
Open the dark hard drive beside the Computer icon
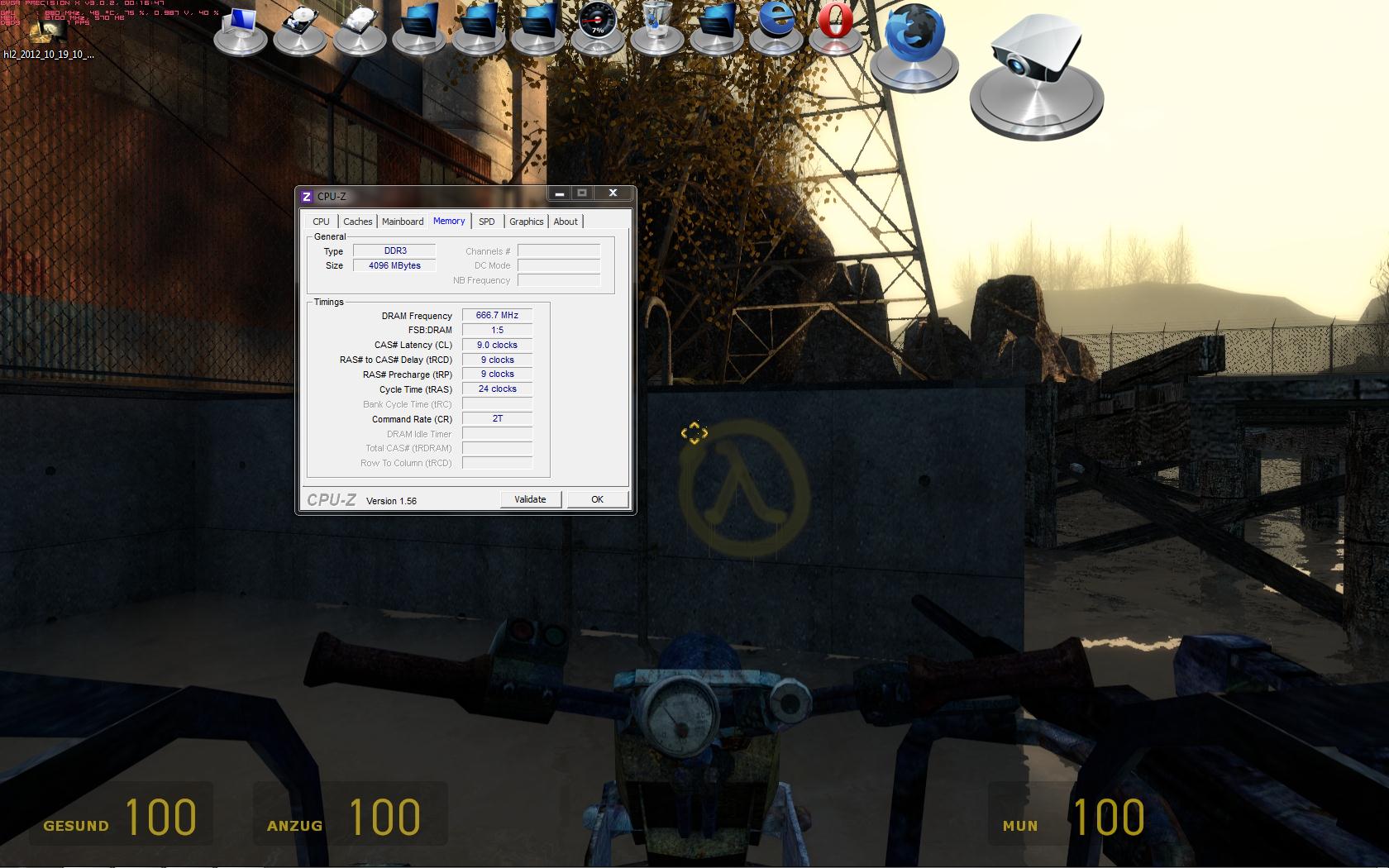300,29
